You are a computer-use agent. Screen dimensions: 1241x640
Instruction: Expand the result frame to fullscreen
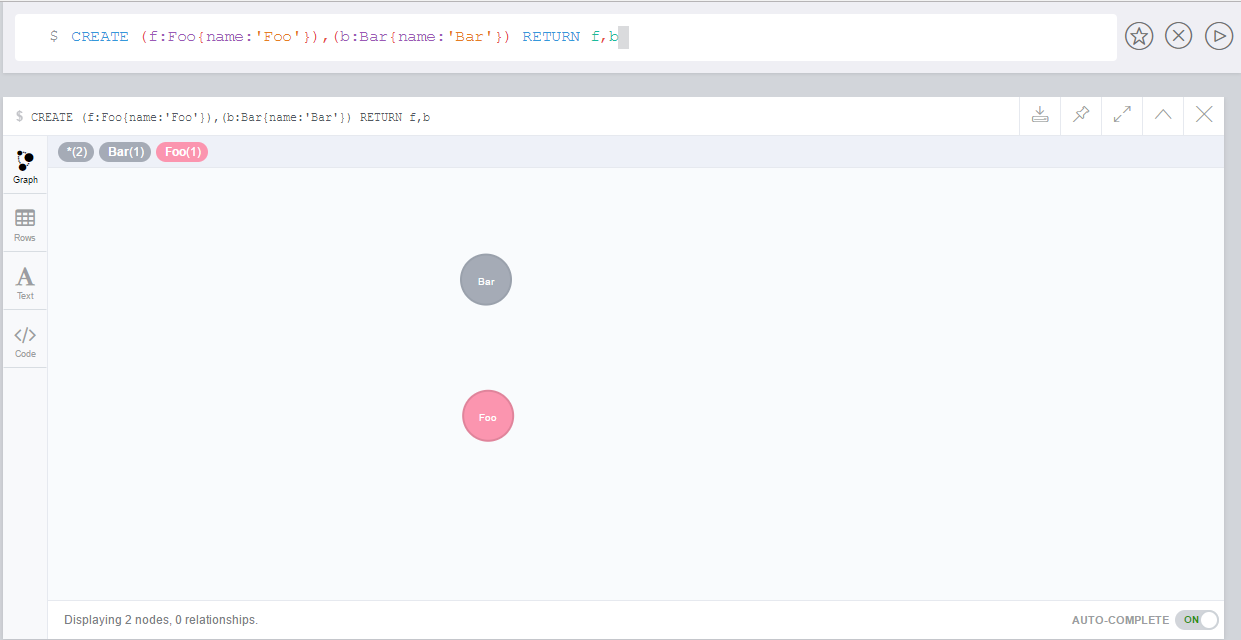pyautogui.click(x=1121, y=115)
